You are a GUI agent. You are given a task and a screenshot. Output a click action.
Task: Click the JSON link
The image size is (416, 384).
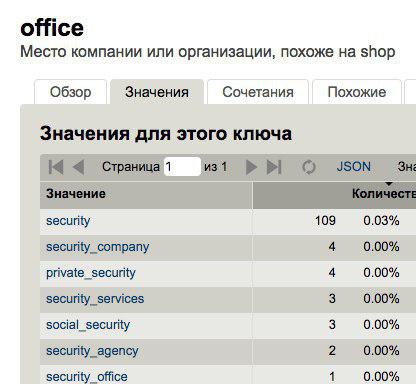pyautogui.click(x=354, y=167)
